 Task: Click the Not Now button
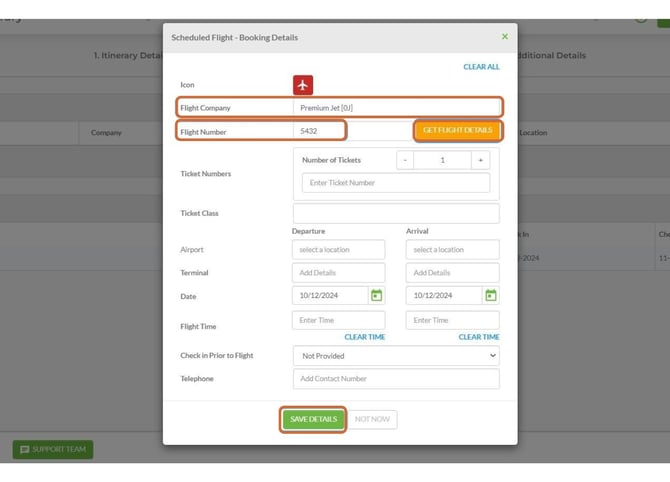[372, 419]
